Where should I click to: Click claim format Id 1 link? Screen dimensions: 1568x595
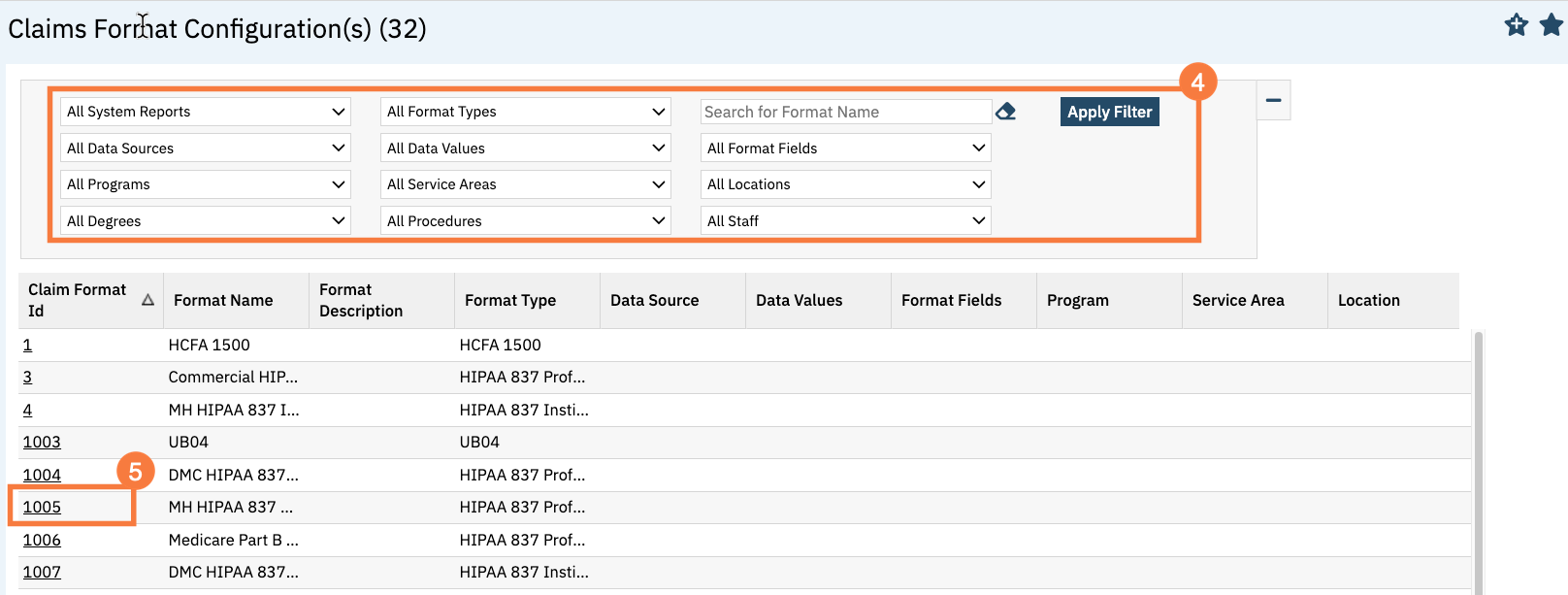(x=27, y=345)
